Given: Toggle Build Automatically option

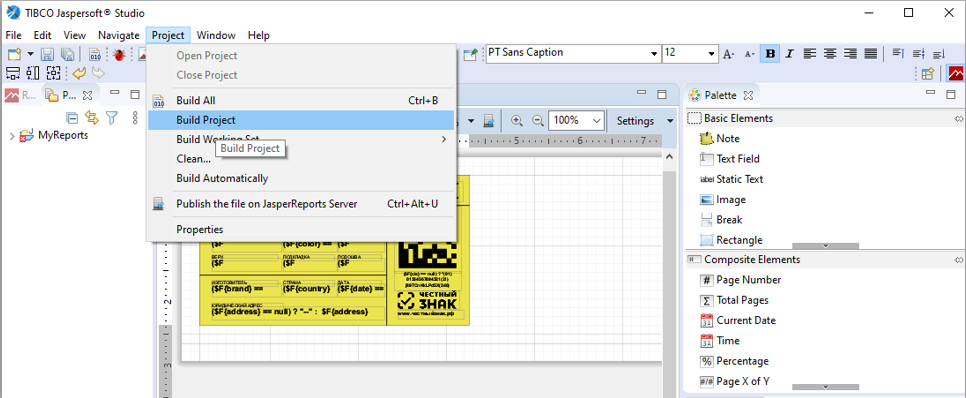Looking at the screenshot, I should pyautogui.click(x=301, y=179).
